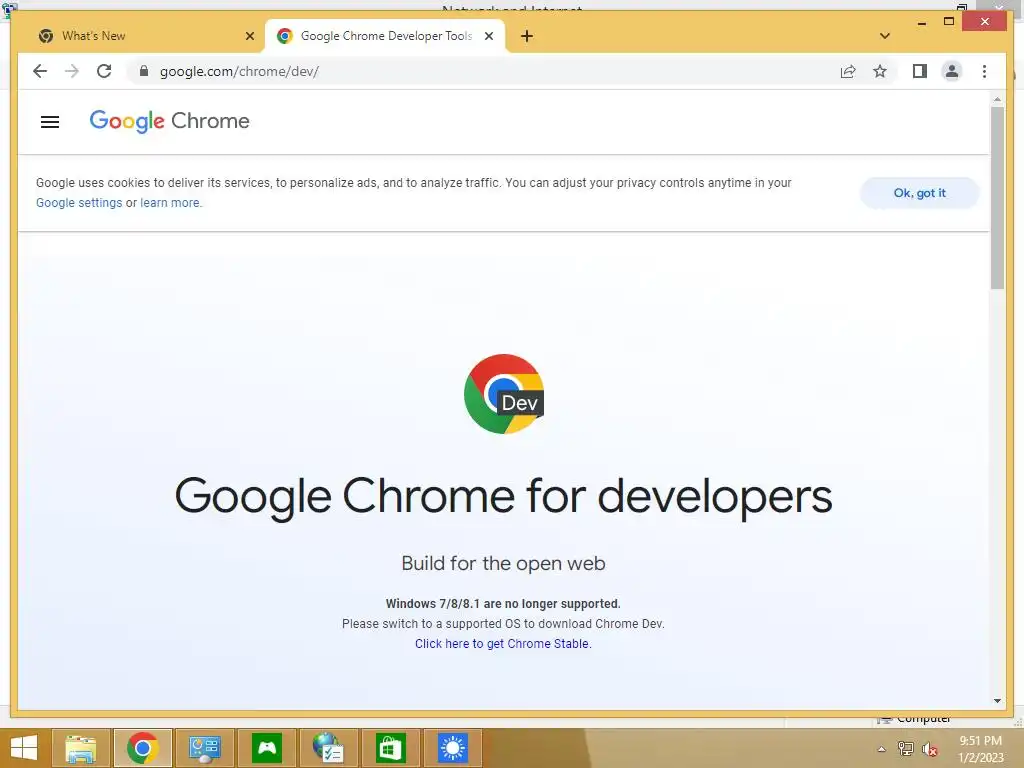1024x768 pixels.
Task: Click the Build for the open web text
Action: coord(504,563)
